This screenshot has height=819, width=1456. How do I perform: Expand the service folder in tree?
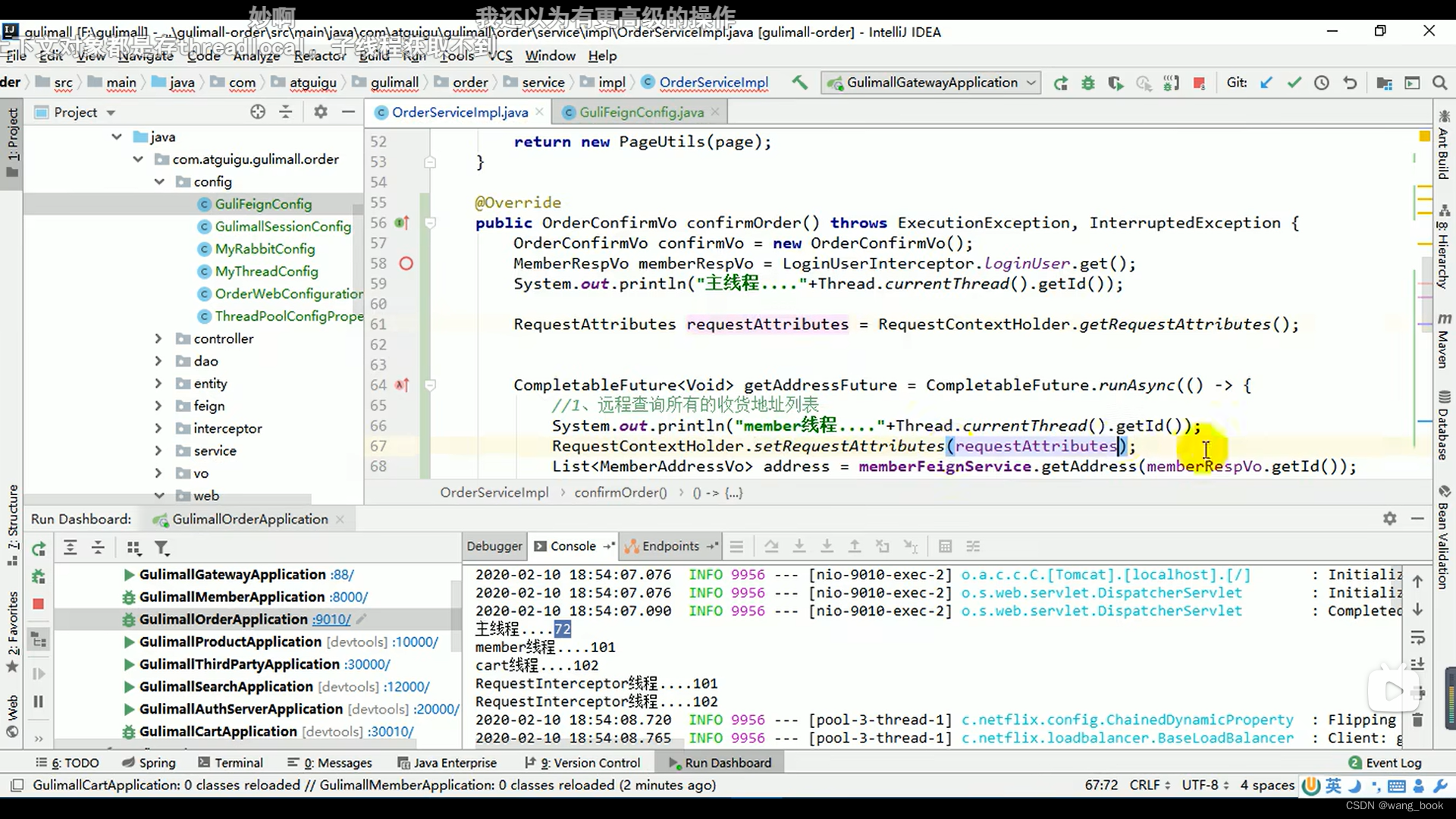[x=158, y=451]
